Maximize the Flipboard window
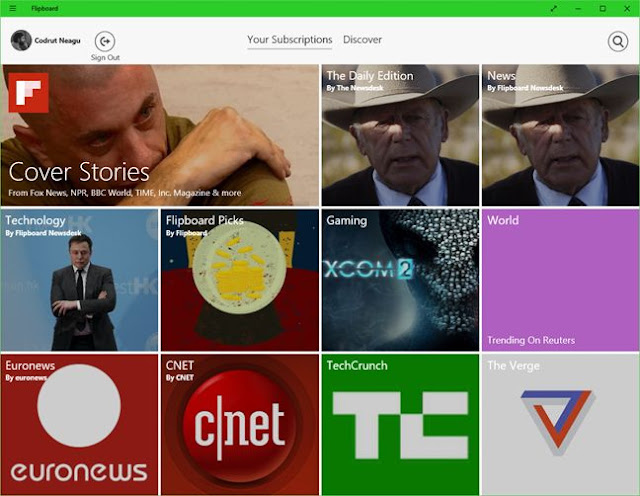The width and height of the screenshot is (640, 496). pyautogui.click(x=602, y=8)
